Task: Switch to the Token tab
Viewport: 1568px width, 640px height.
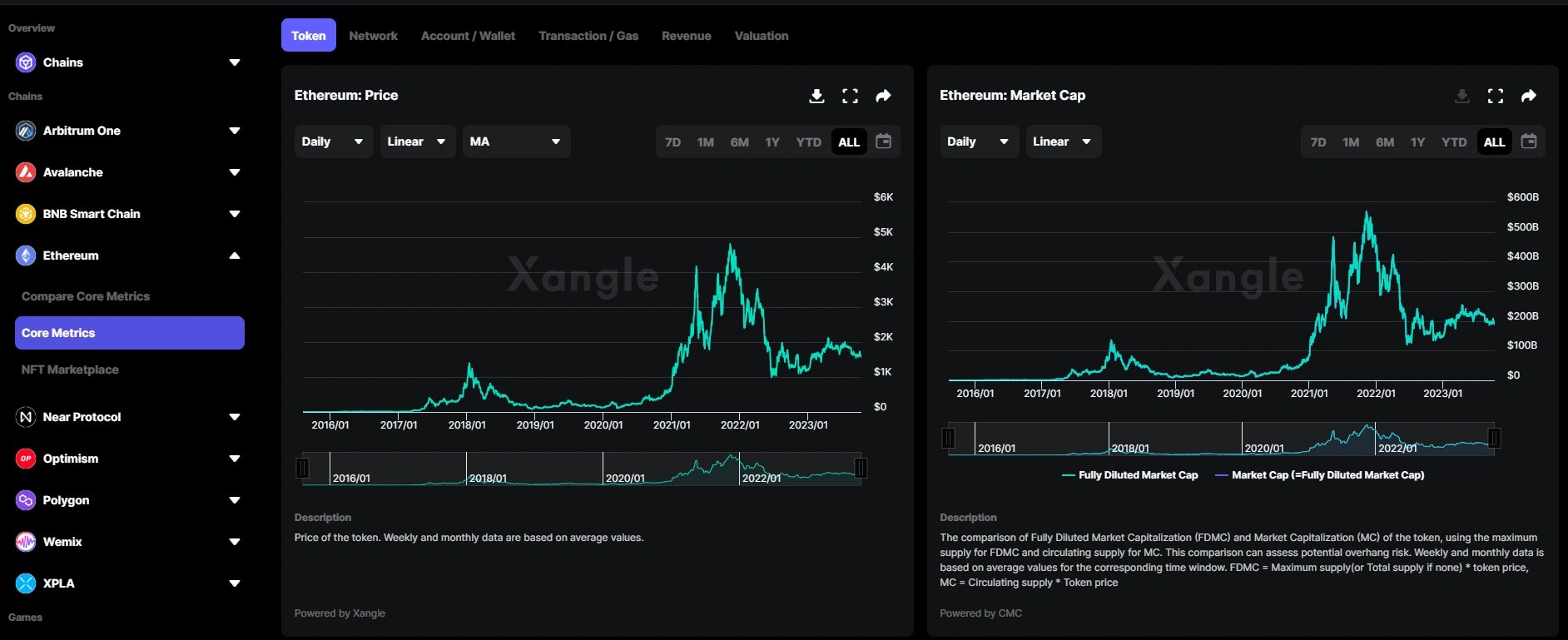Action: point(309,35)
